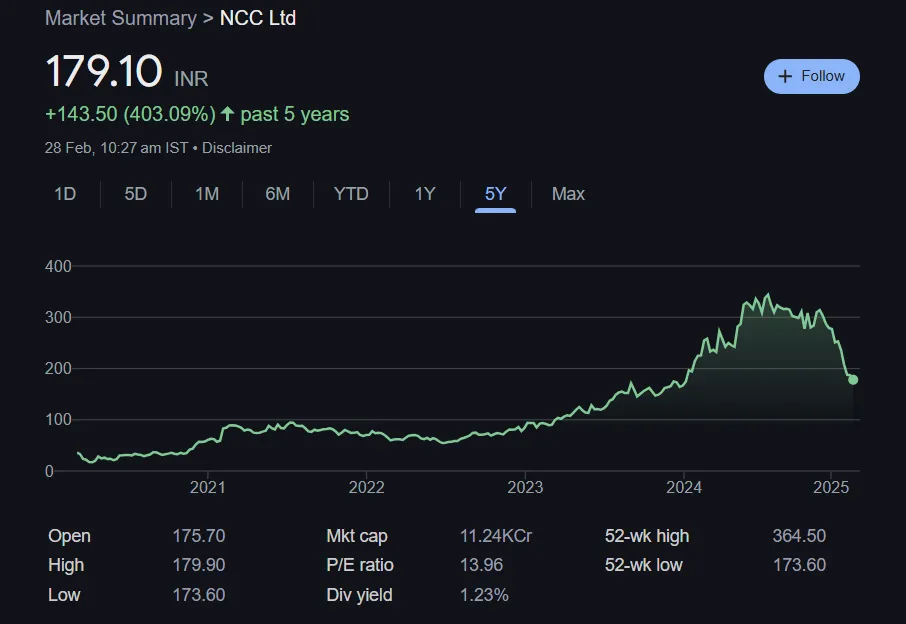This screenshot has width=906, height=624.
Task: Click the 2025 x-axis label
Action: 831,487
